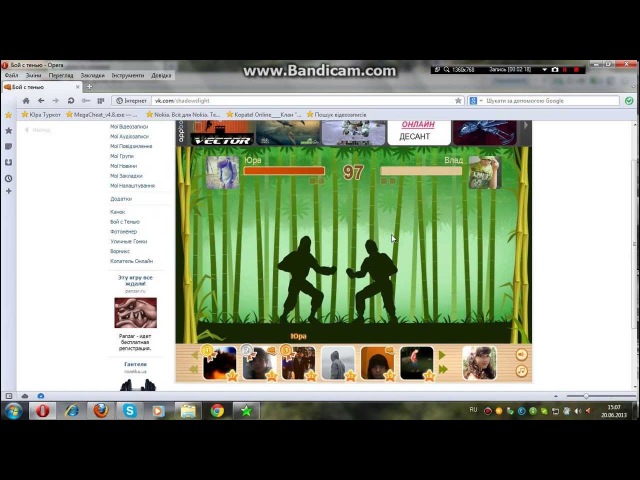Open the MegaCheat_v4.8.exe bookmark
Image resolution: width=640 pixels, height=480 pixels.
pos(102,115)
